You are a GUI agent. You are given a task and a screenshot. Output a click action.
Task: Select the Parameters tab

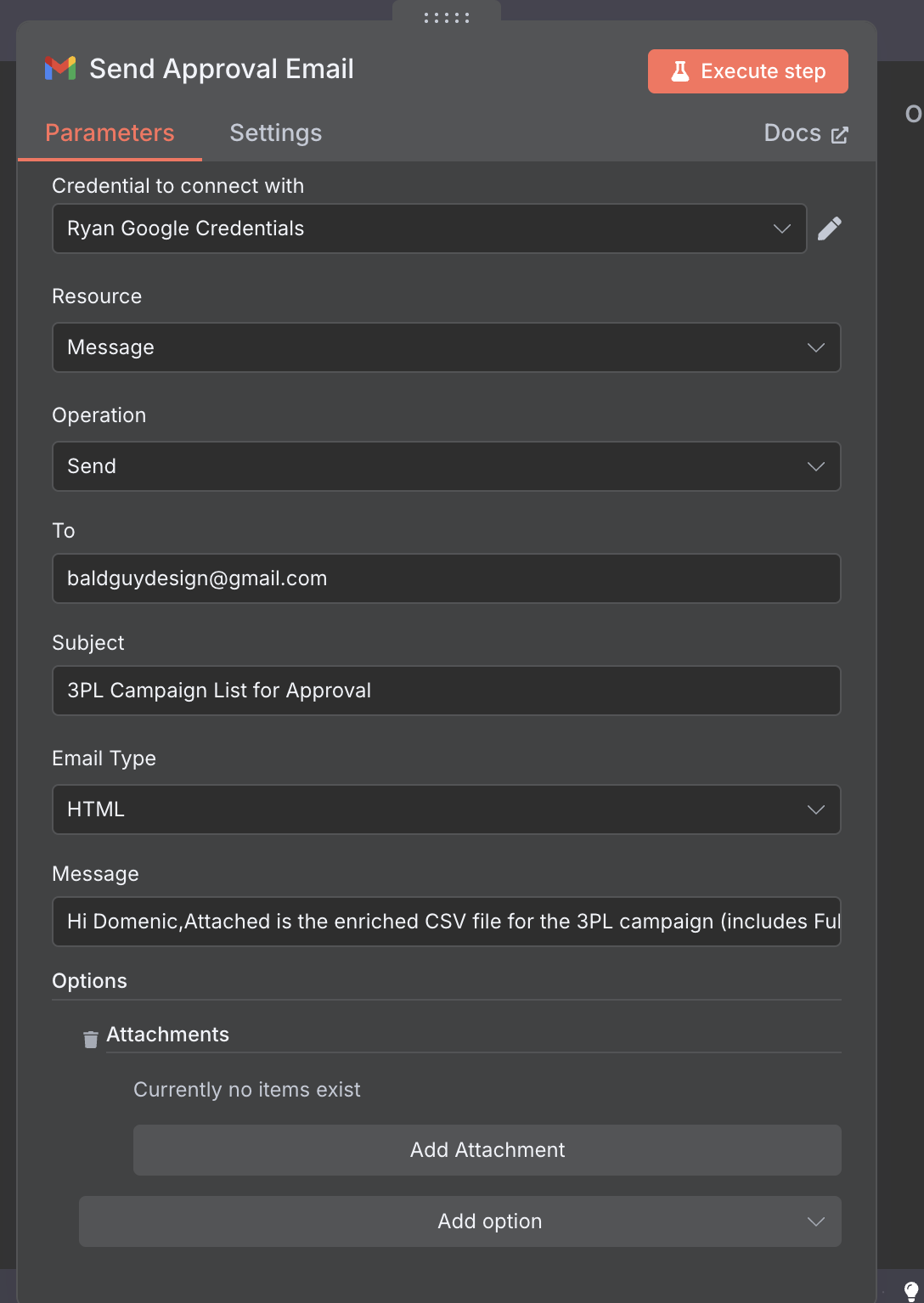click(x=110, y=133)
